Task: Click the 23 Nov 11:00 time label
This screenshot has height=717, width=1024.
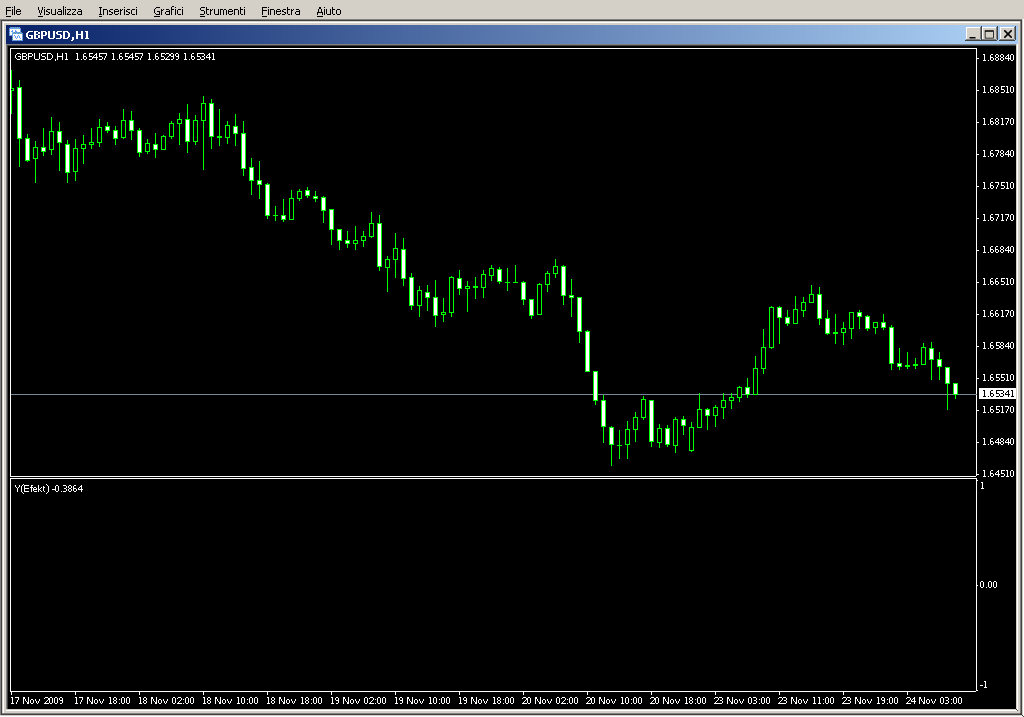Action: (x=806, y=701)
